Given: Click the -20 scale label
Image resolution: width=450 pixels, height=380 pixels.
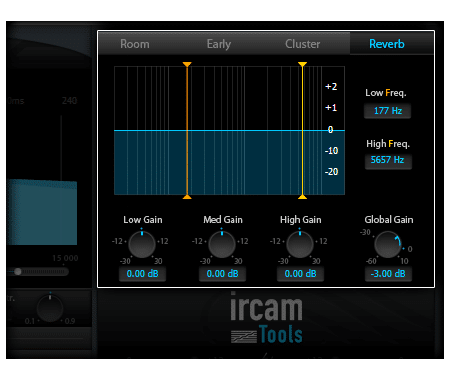Looking at the screenshot, I should coord(331,172).
